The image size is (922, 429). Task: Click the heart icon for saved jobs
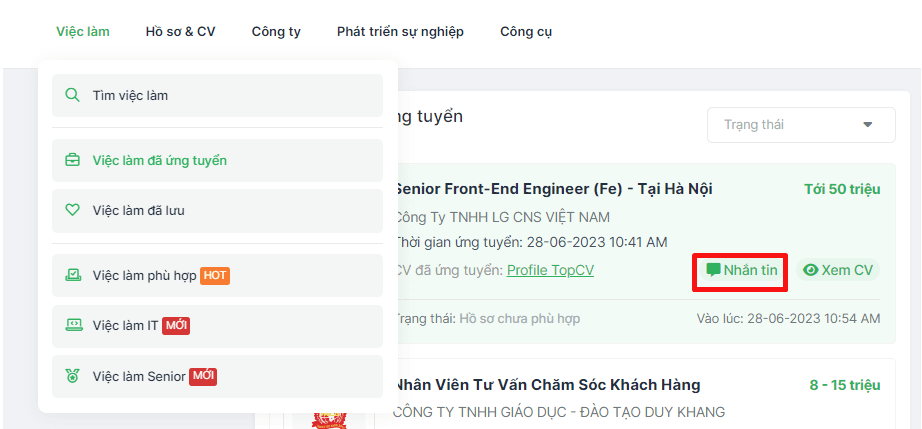click(72, 211)
